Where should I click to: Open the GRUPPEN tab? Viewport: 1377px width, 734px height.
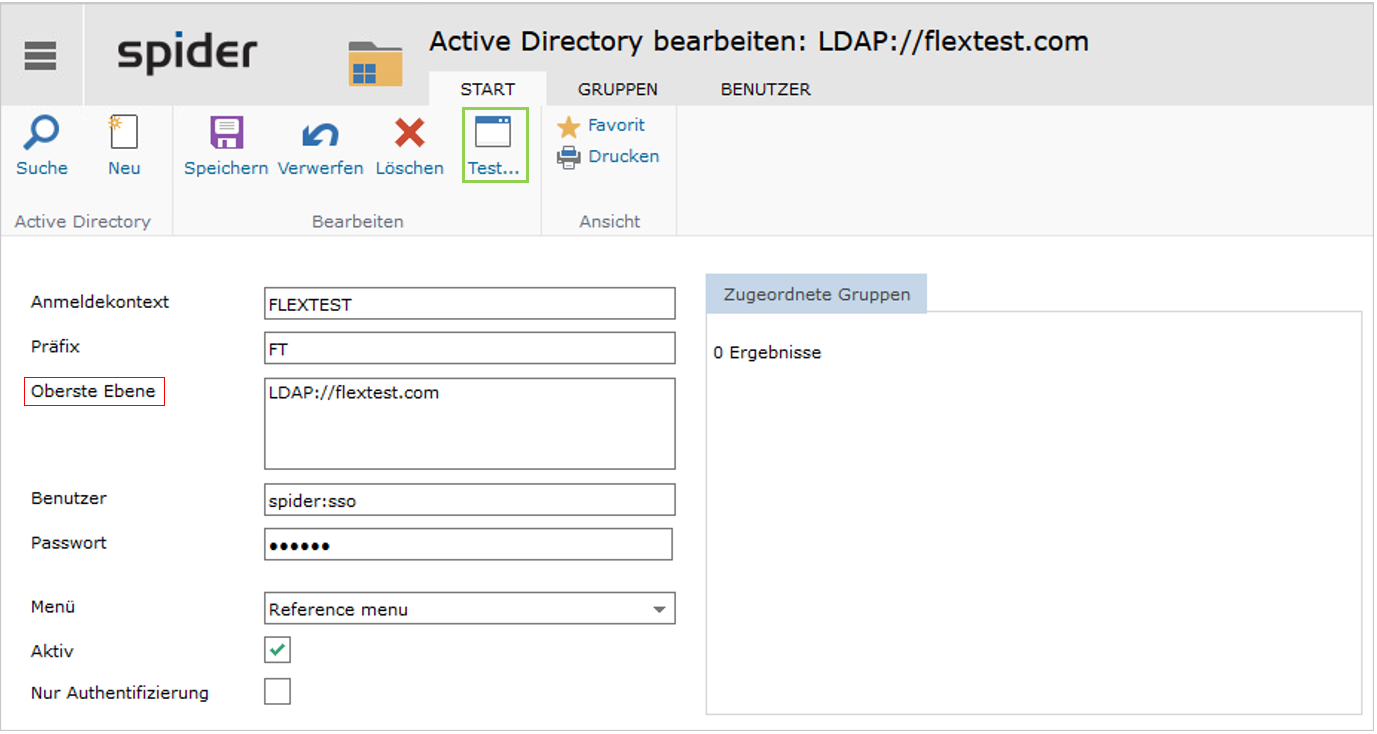pos(618,89)
